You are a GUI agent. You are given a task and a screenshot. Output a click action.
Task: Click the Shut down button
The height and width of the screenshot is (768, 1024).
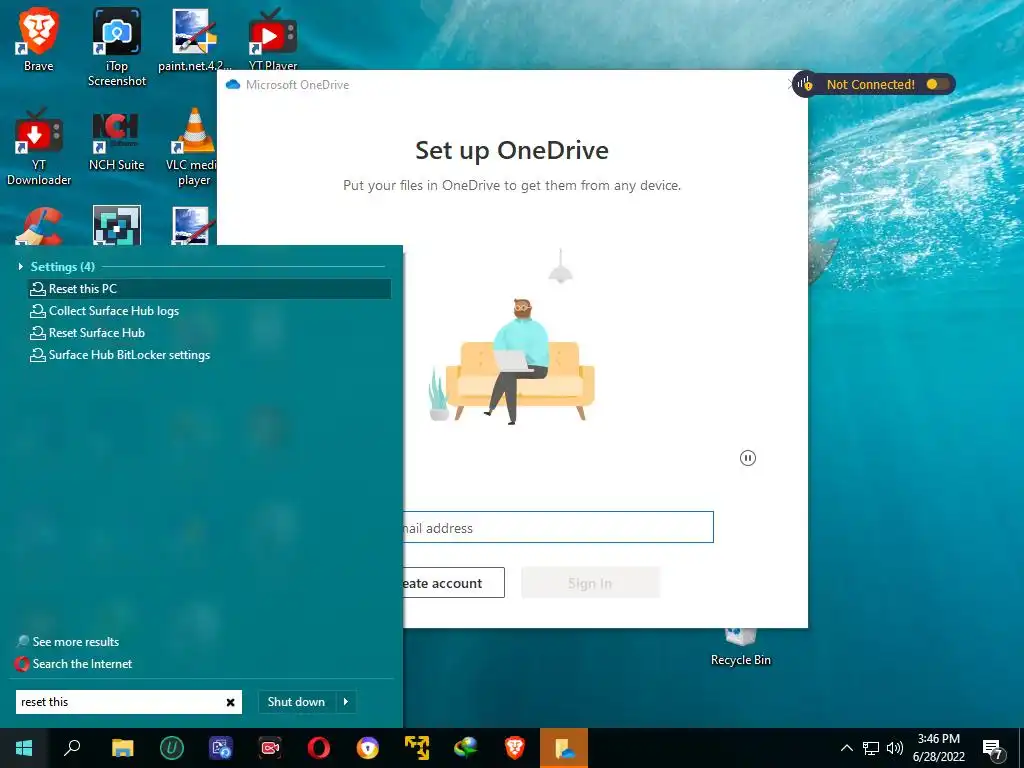coord(296,702)
